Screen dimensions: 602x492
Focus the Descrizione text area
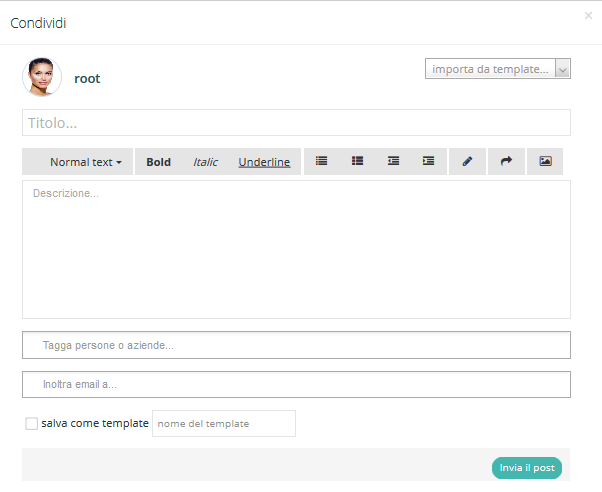coord(296,249)
